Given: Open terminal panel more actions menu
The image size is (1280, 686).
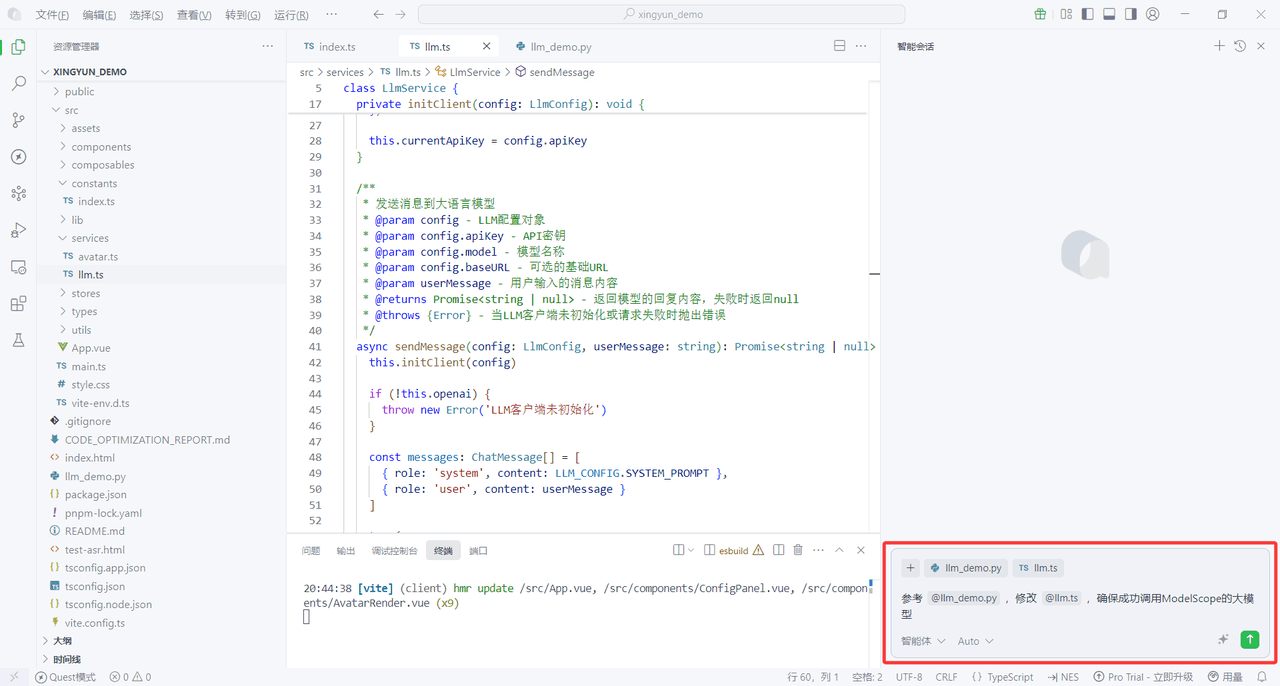Looking at the screenshot, I should (x=818, y=550).
